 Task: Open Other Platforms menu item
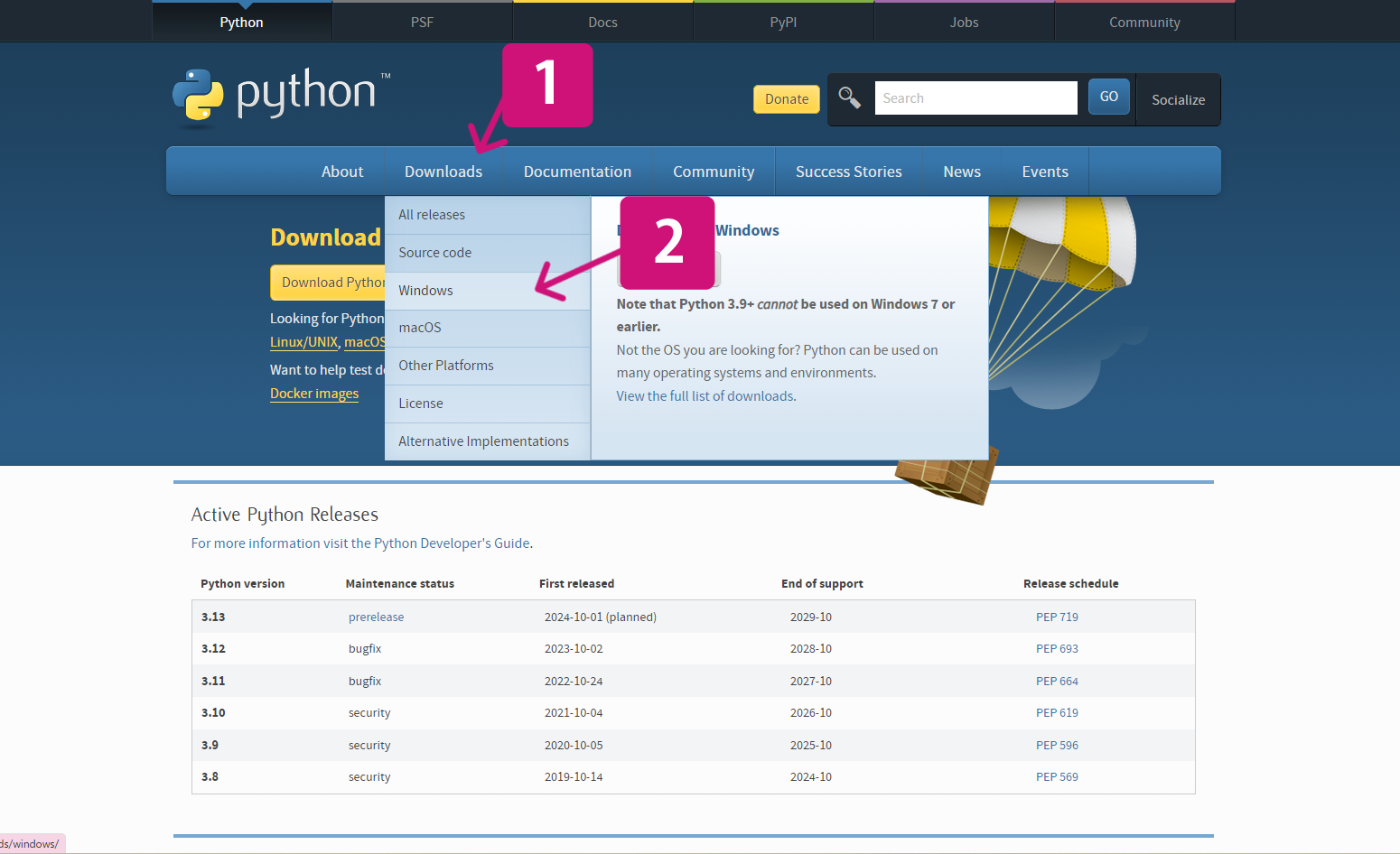tap(446, 366)
